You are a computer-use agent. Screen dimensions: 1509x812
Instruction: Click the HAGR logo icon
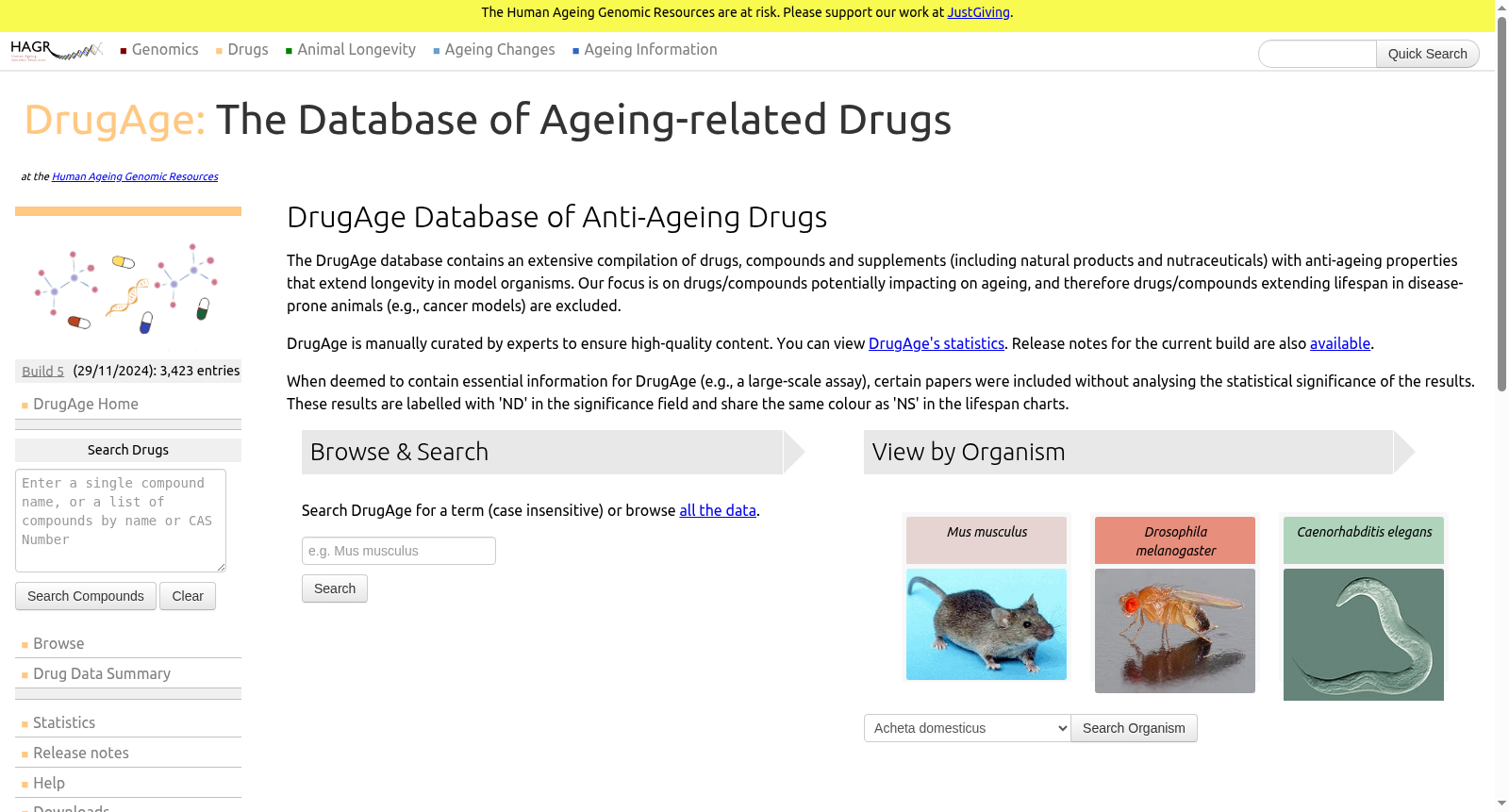[x=57, y=50]
